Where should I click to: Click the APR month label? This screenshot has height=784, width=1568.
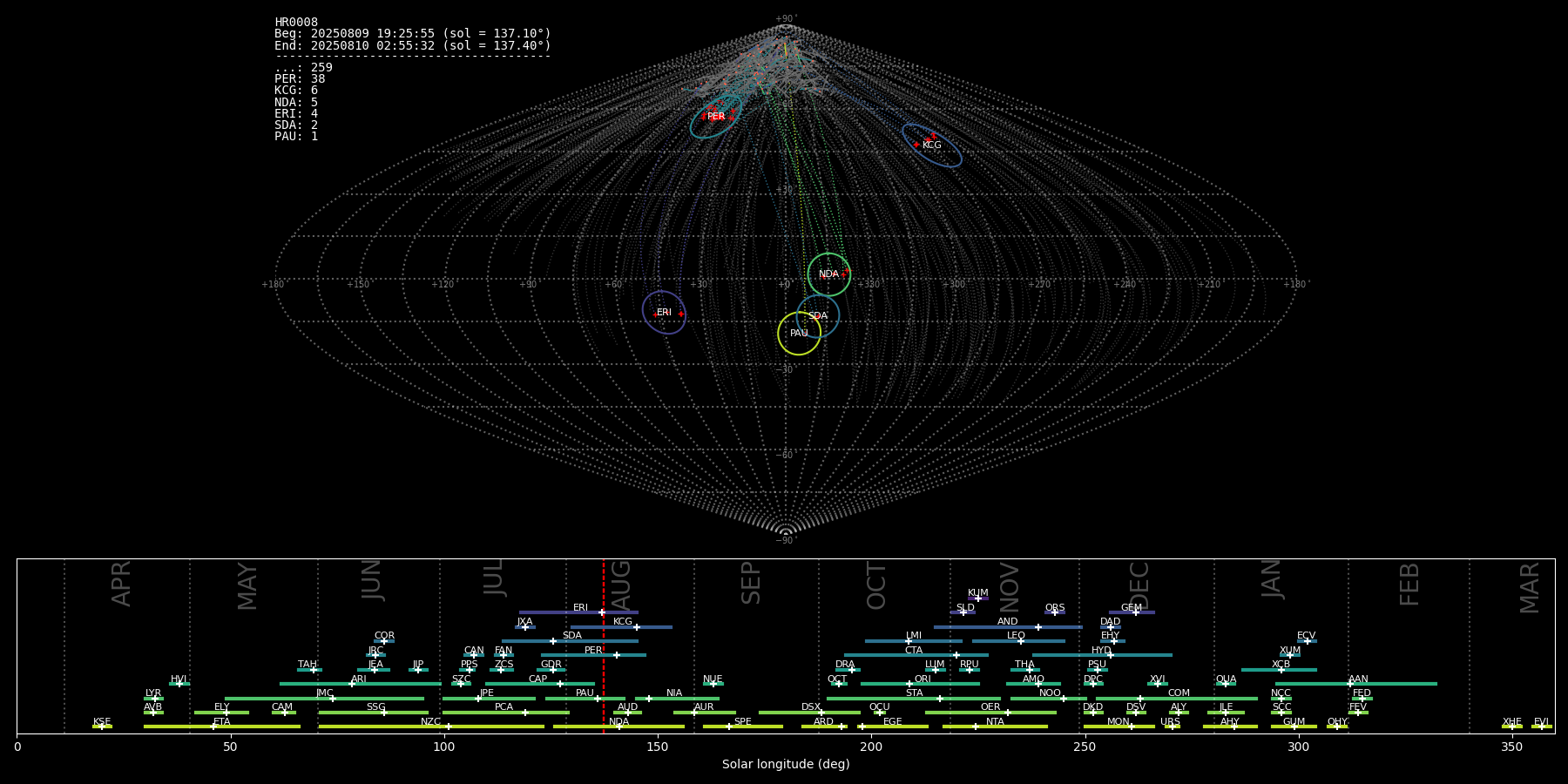click(x=121, y=584)
